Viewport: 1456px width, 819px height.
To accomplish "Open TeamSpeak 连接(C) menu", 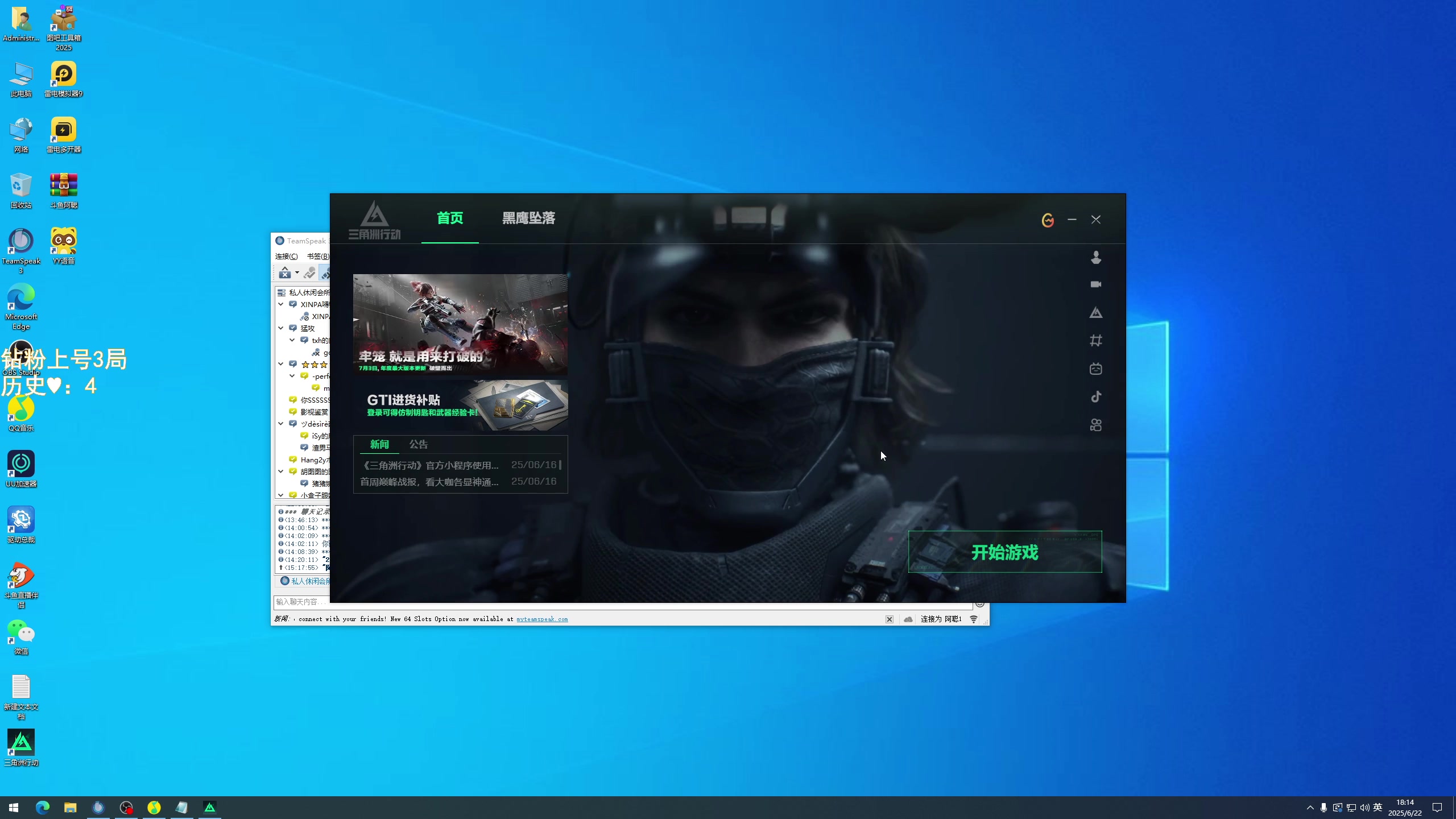I will coord(287,257).
